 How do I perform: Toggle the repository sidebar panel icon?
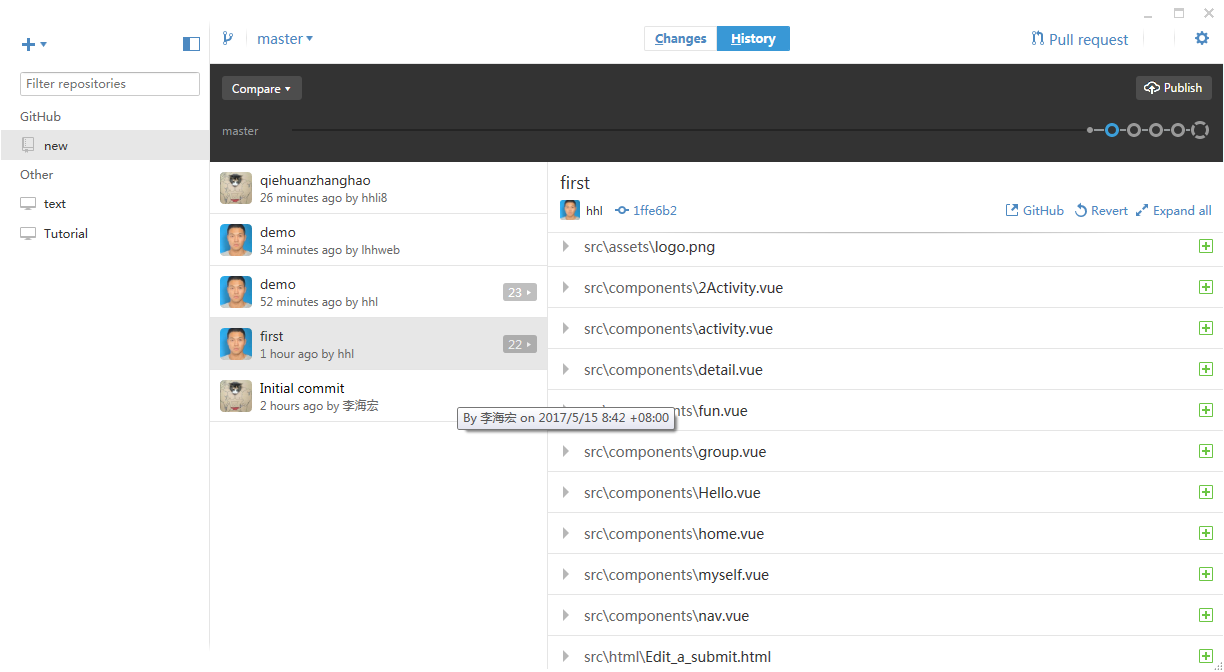191,44
